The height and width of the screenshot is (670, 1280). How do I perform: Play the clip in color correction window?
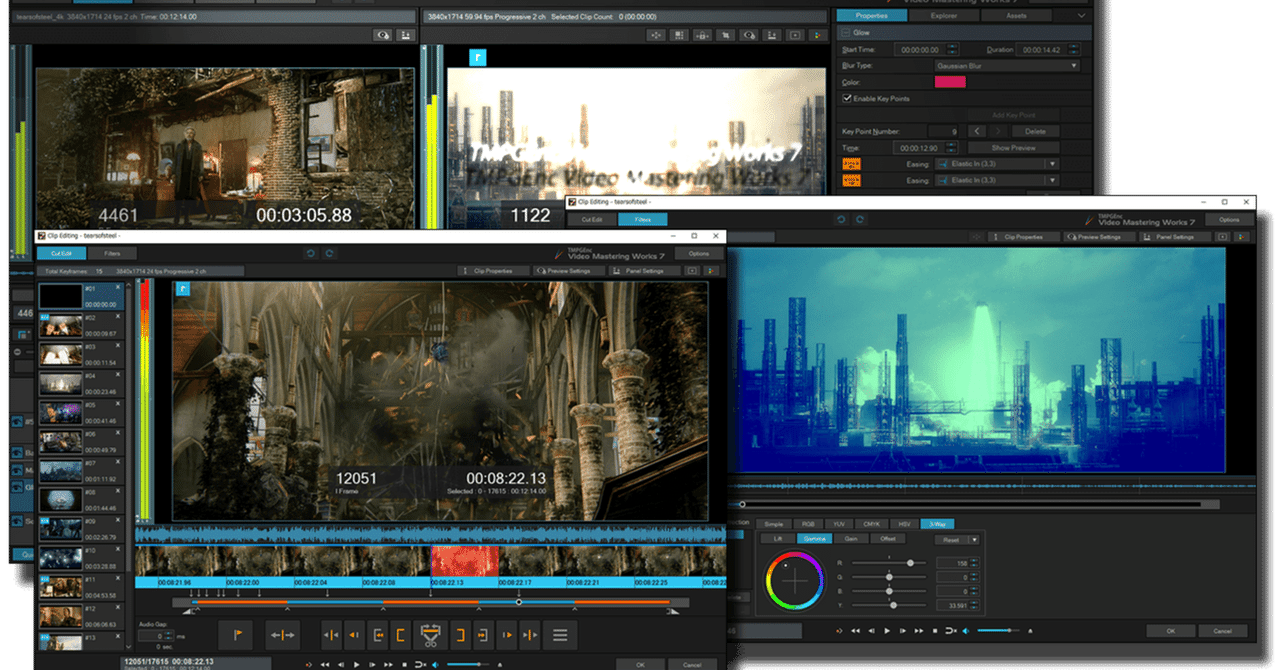(887, 631)
